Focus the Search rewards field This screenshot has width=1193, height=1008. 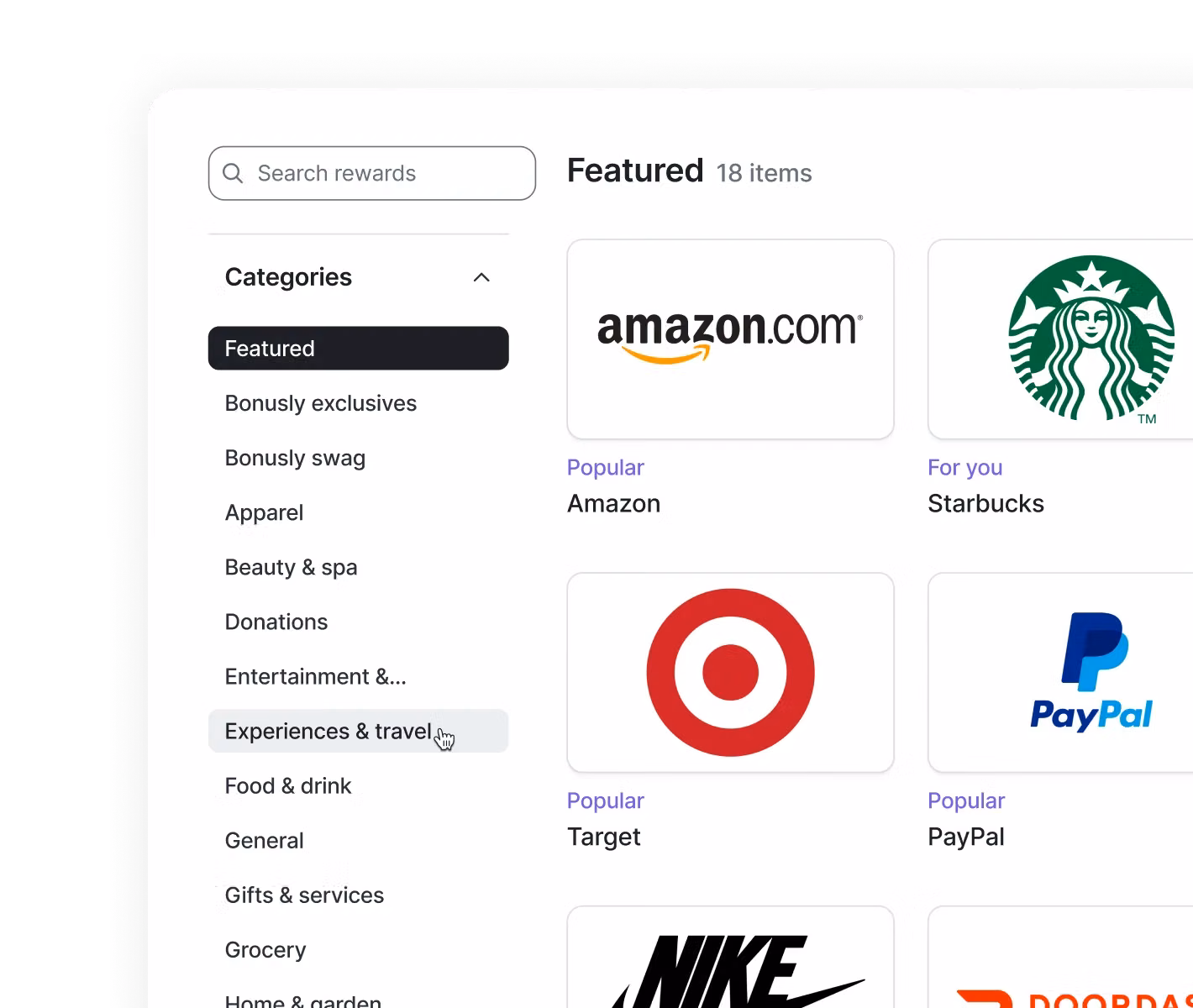tap(372, 173)
